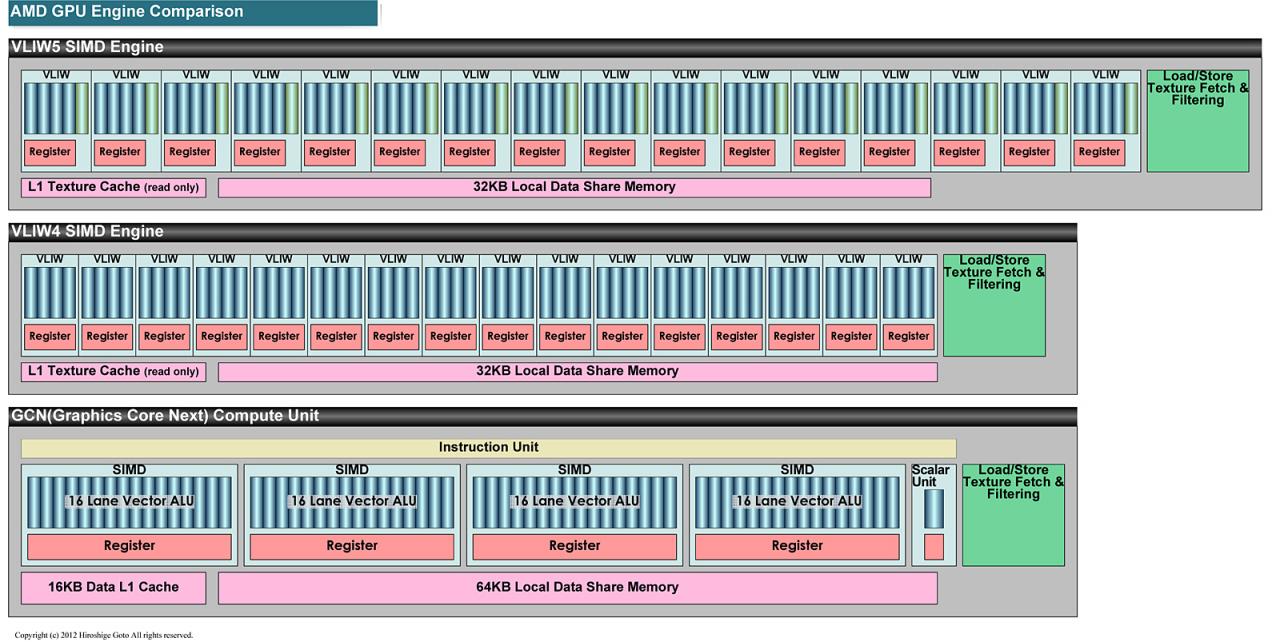Click Load/Store Texture Fetch block in VLIW5 engine

coord(1197,121)
